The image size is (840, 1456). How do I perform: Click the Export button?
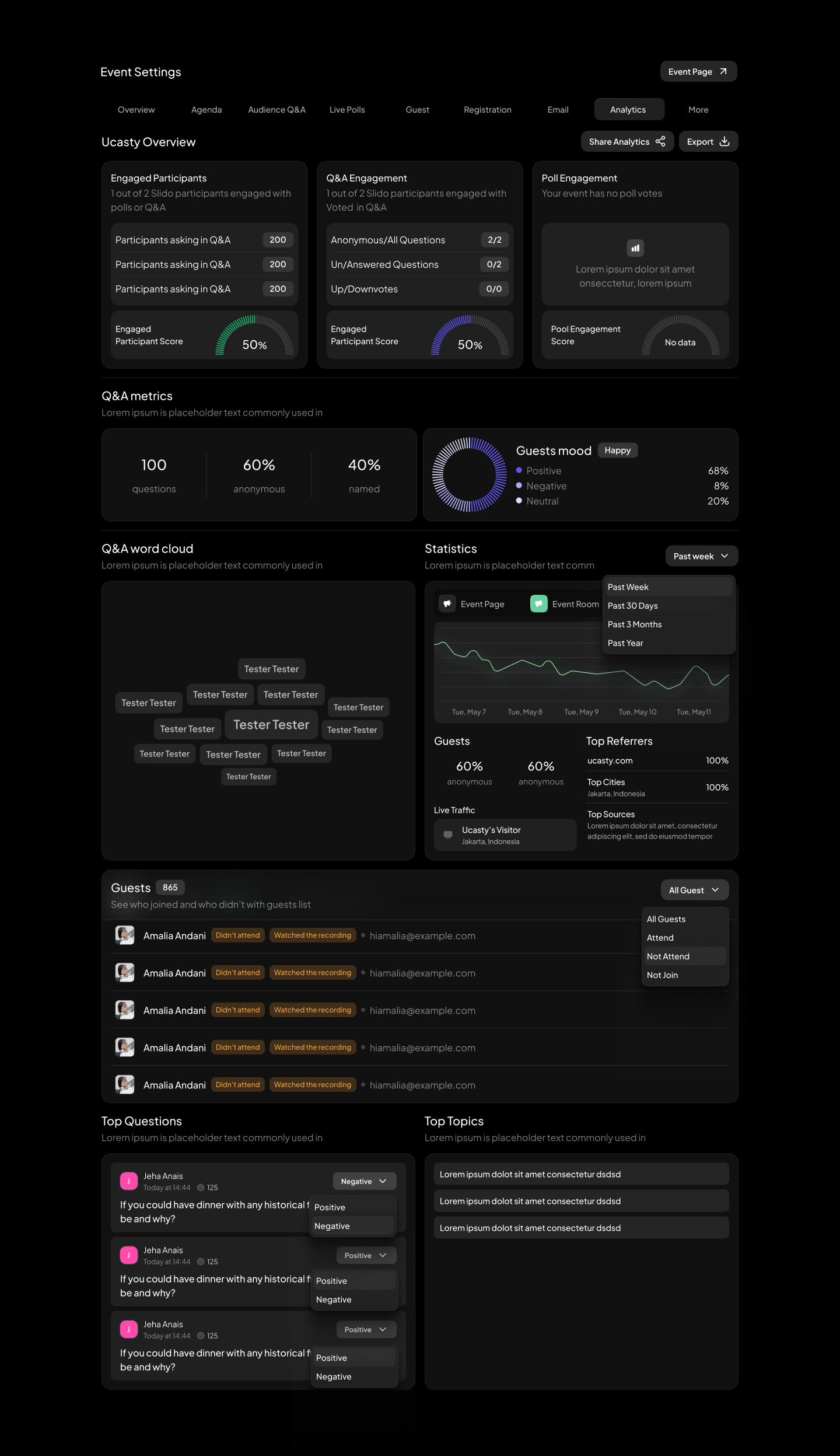click(708, 141)
